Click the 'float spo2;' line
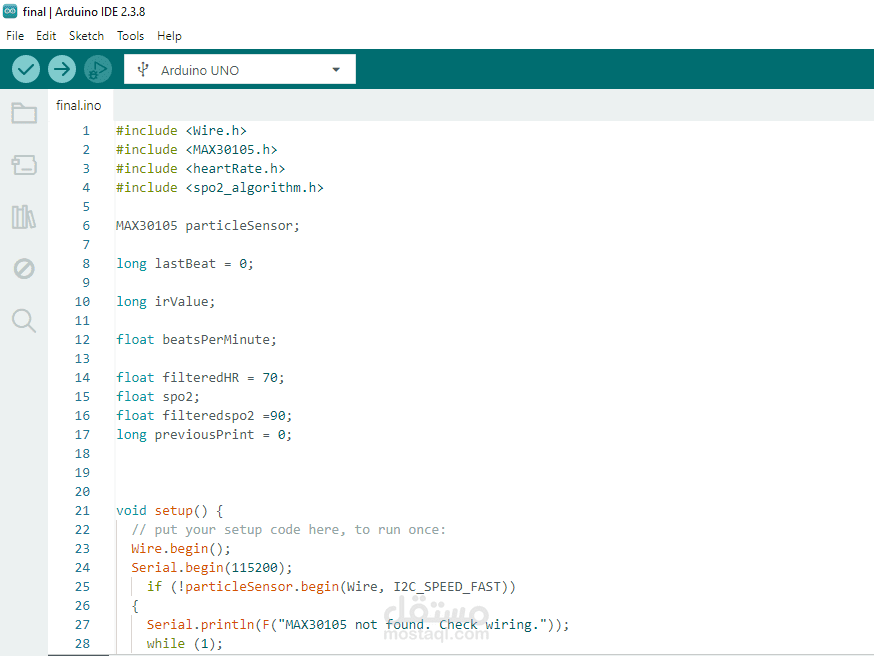 point(158,396)
